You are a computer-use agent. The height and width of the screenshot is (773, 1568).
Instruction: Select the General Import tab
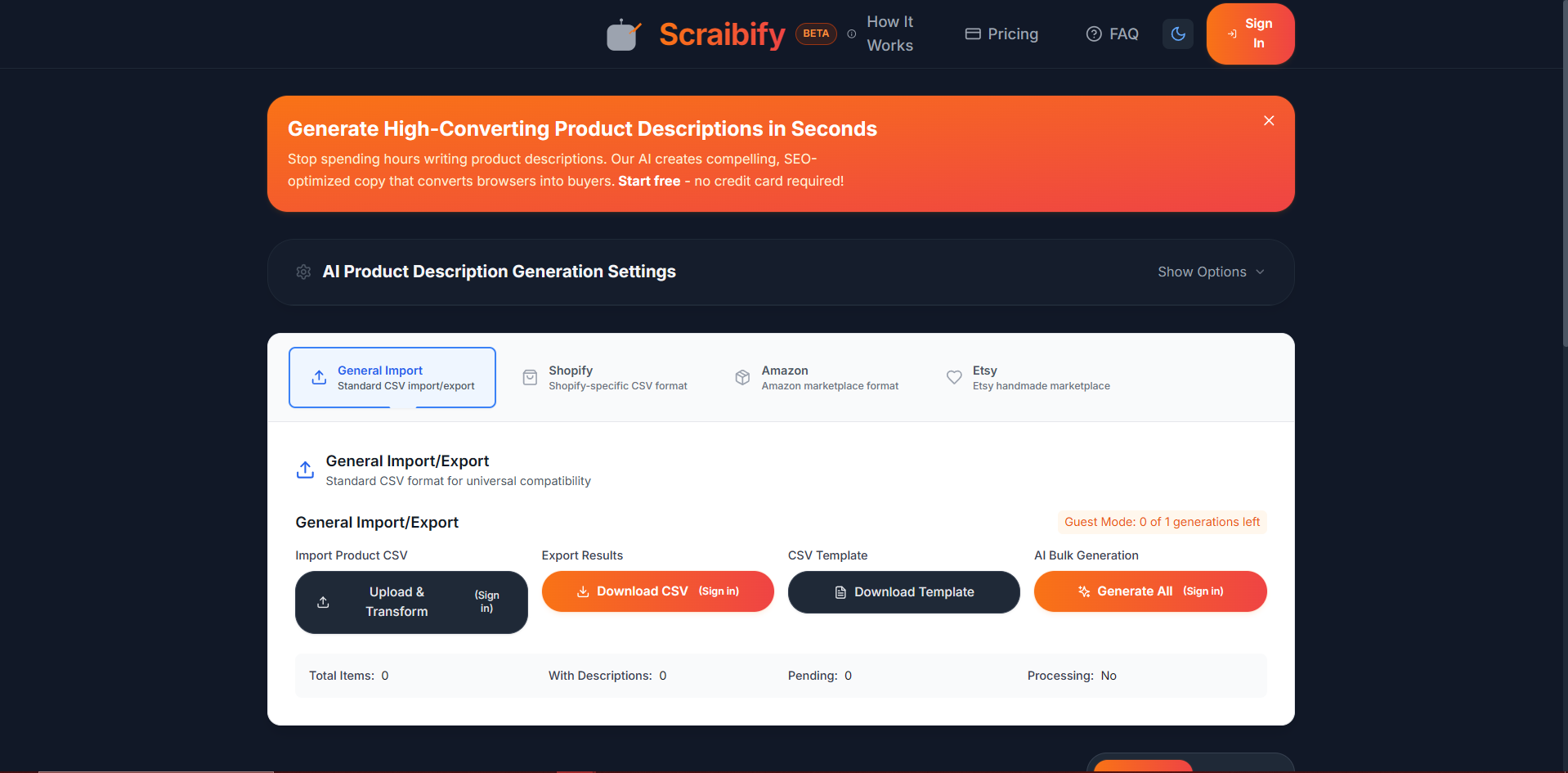coord(392,378)
